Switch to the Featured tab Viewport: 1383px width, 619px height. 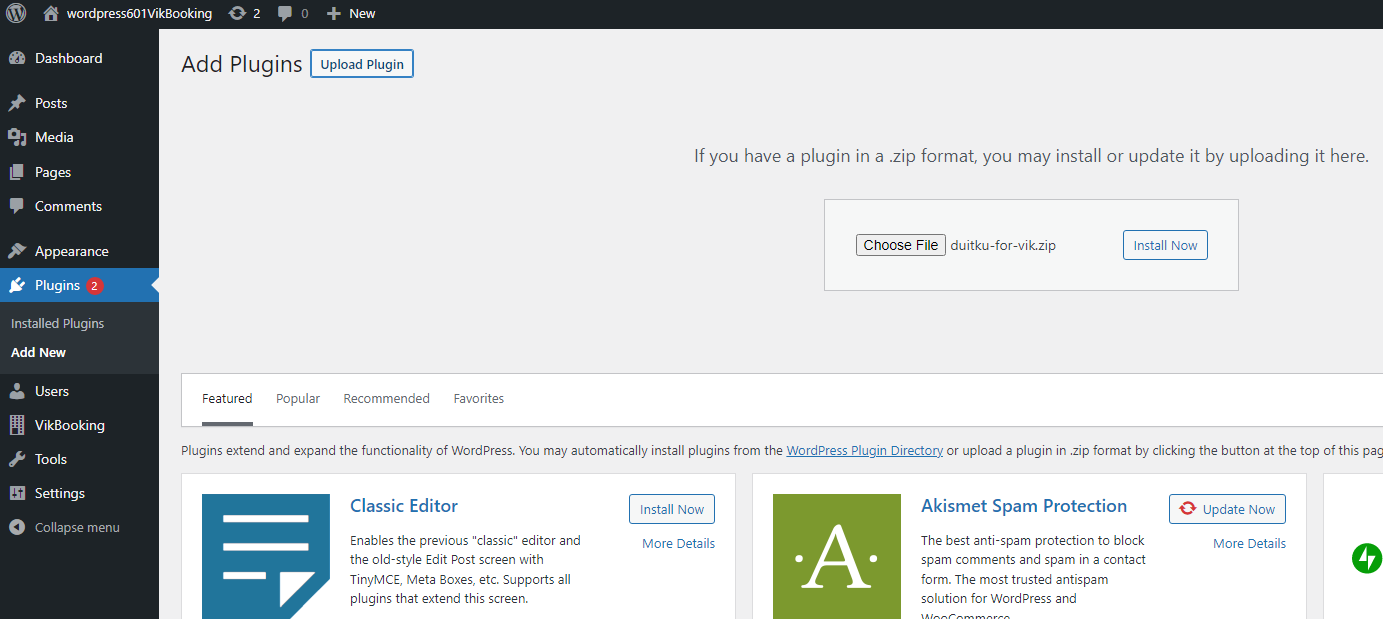coord(227,398)
